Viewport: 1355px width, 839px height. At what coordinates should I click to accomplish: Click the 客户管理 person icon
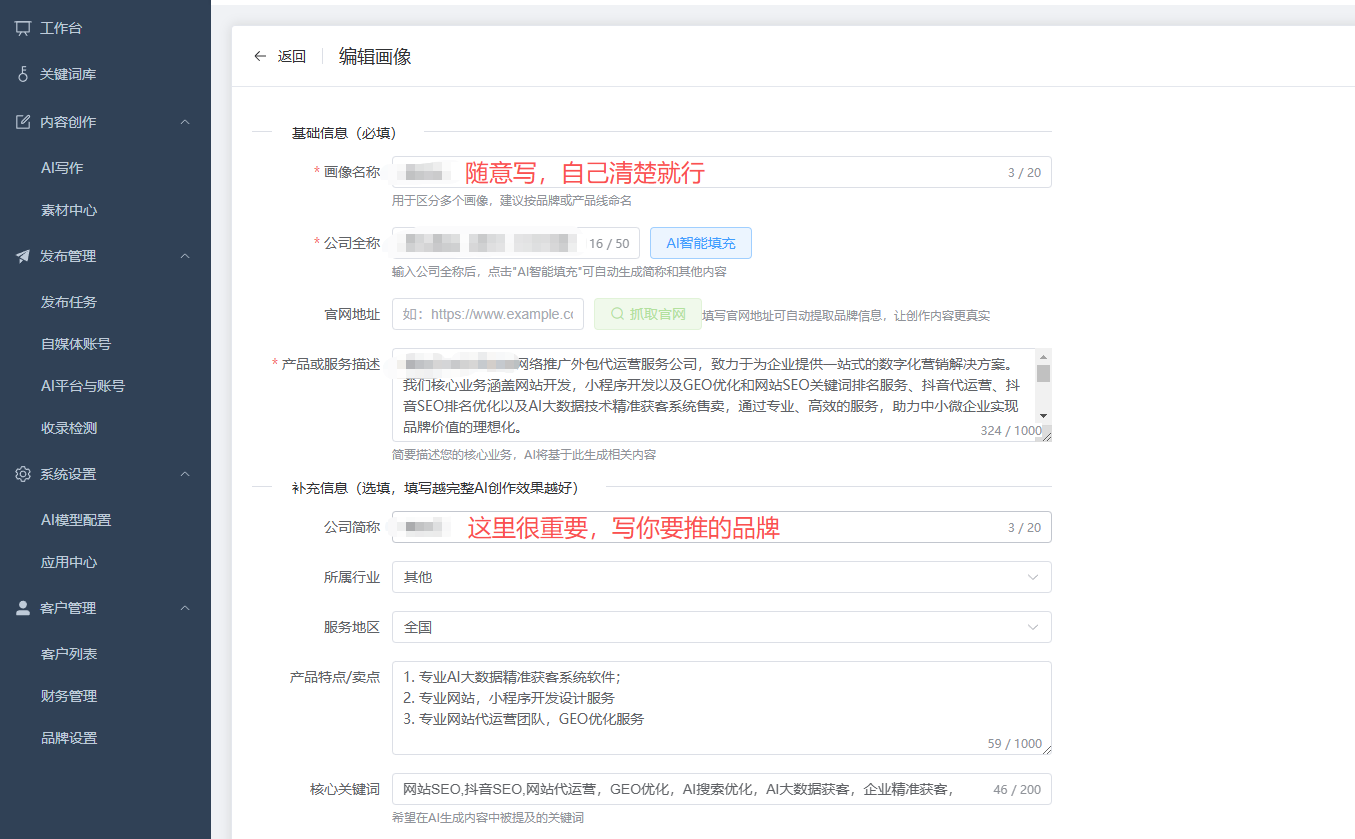point(24,607)
